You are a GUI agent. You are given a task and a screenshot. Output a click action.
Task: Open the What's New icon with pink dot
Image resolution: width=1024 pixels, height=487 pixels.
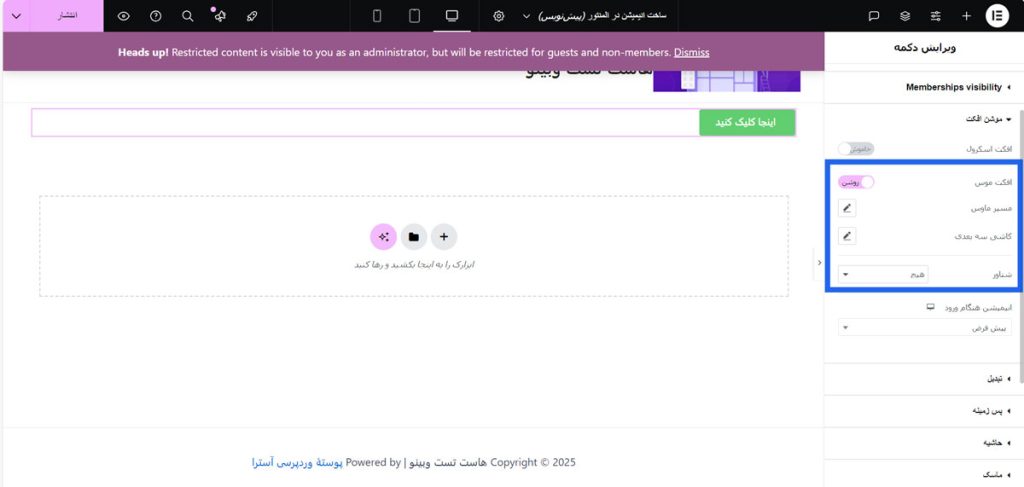tap(219, 16)
